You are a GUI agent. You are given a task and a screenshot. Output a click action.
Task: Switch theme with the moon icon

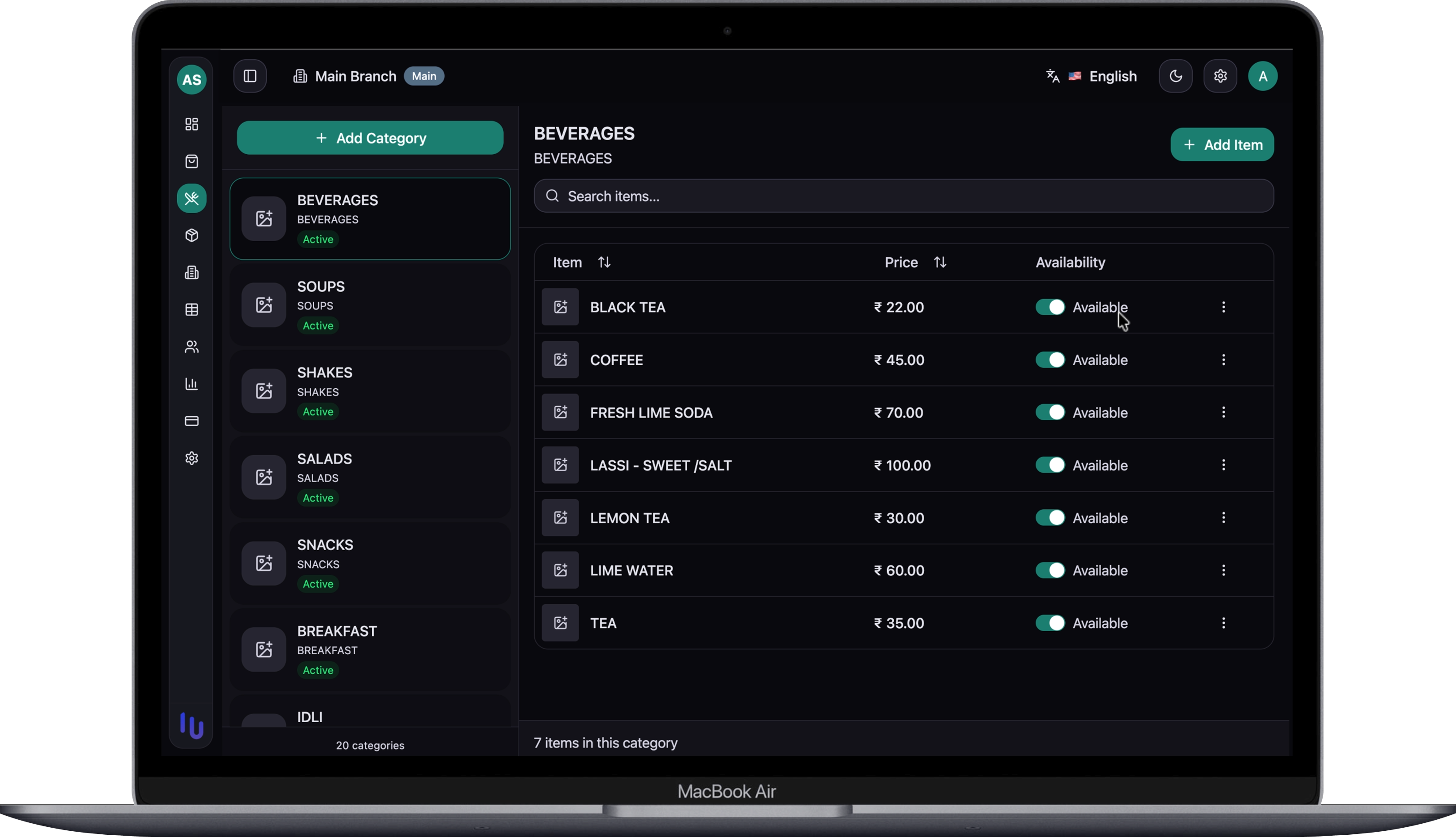pyautogui.click(x=1175, y=76)
